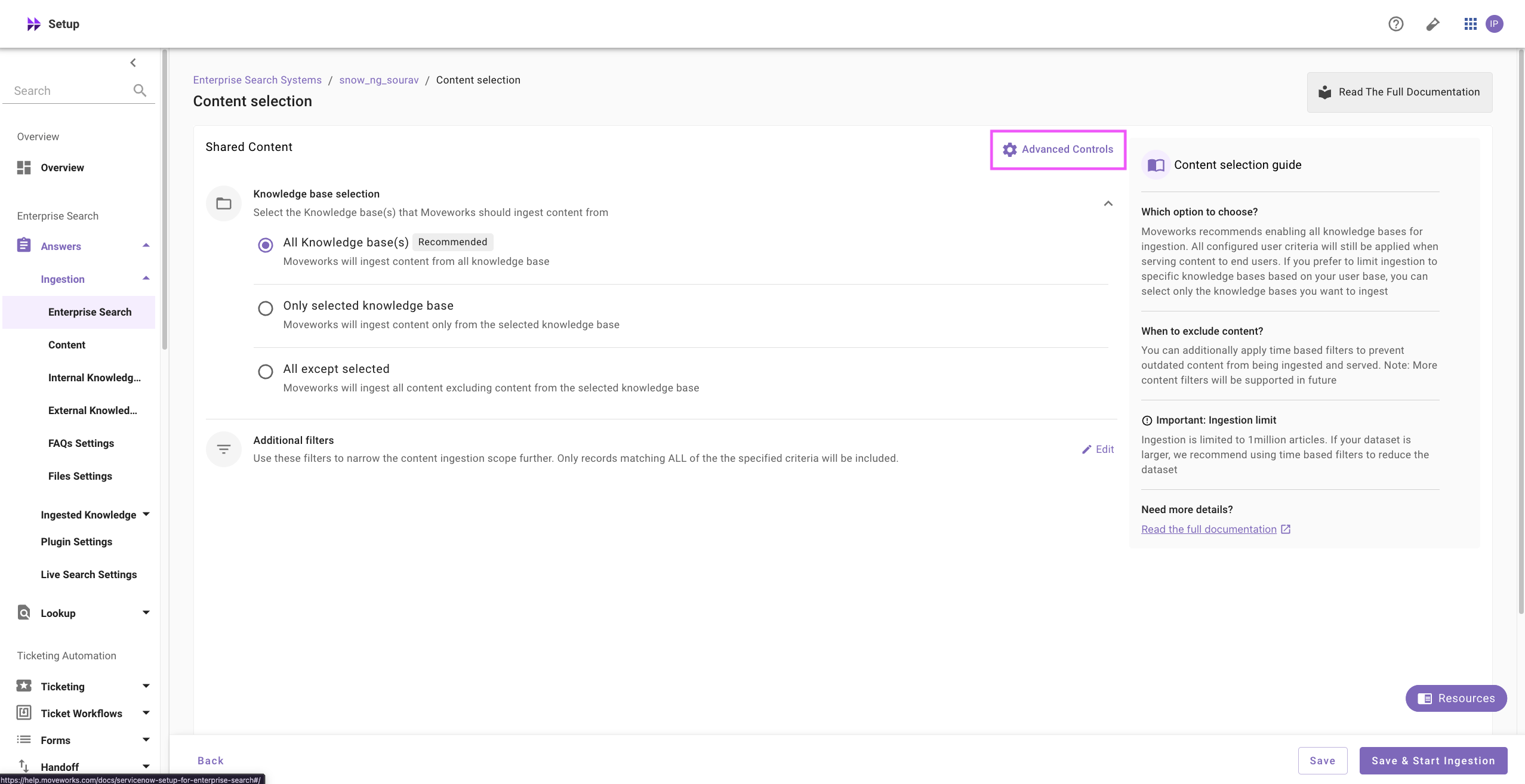This screenshot has width=1525, height=784.
Task: Expand the Lookup sidebar section
Action: click(x=146, y=613)
